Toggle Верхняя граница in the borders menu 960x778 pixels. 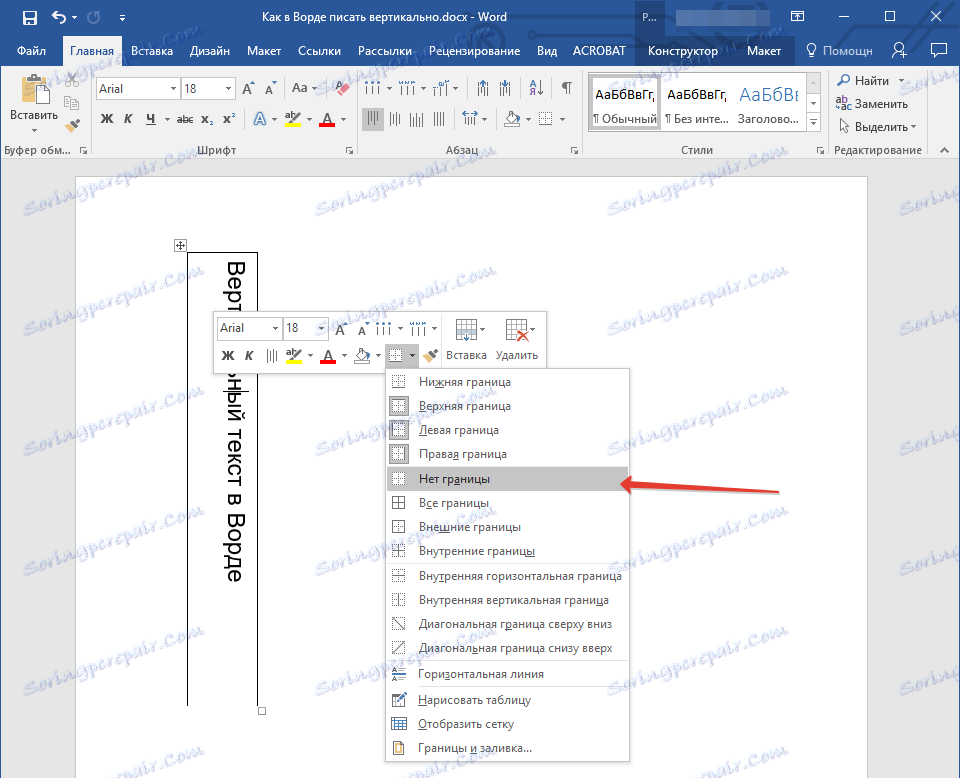tap(464, 406)
